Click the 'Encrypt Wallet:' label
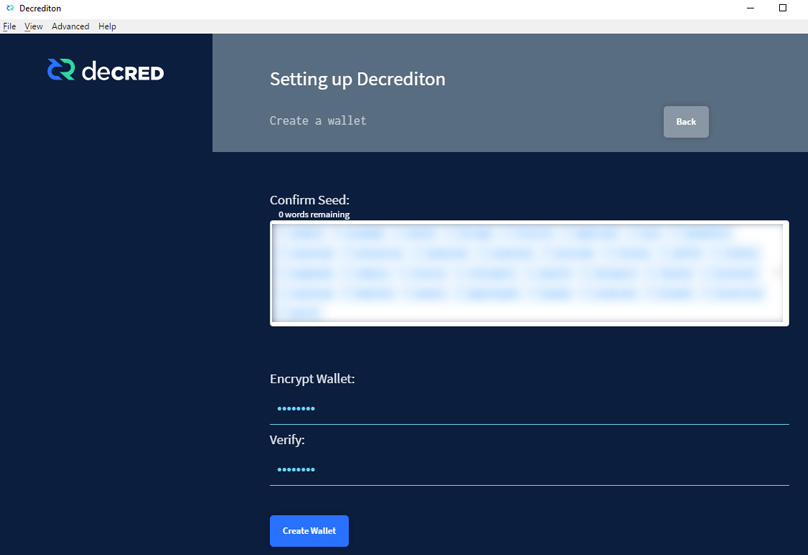The height and width of the screenshot is (555, 808). click(312, 379)
